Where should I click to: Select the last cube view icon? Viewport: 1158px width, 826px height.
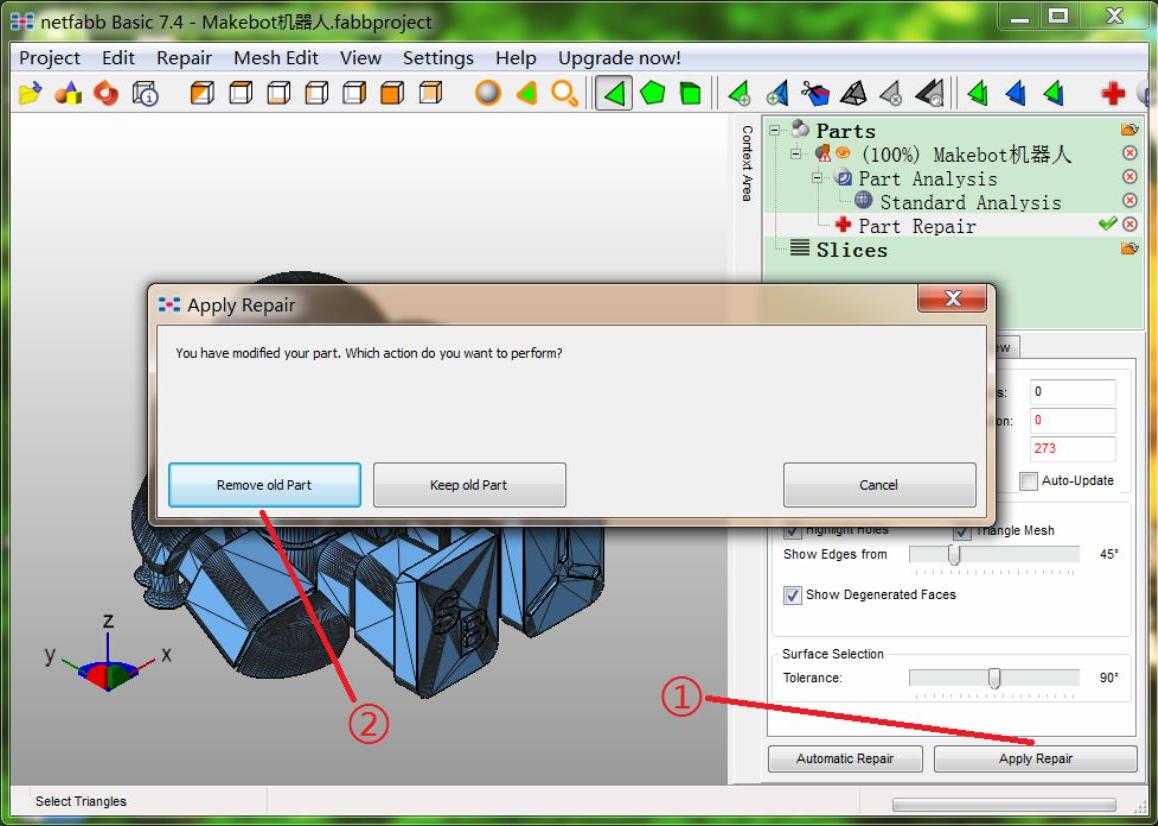click(431, 94)
